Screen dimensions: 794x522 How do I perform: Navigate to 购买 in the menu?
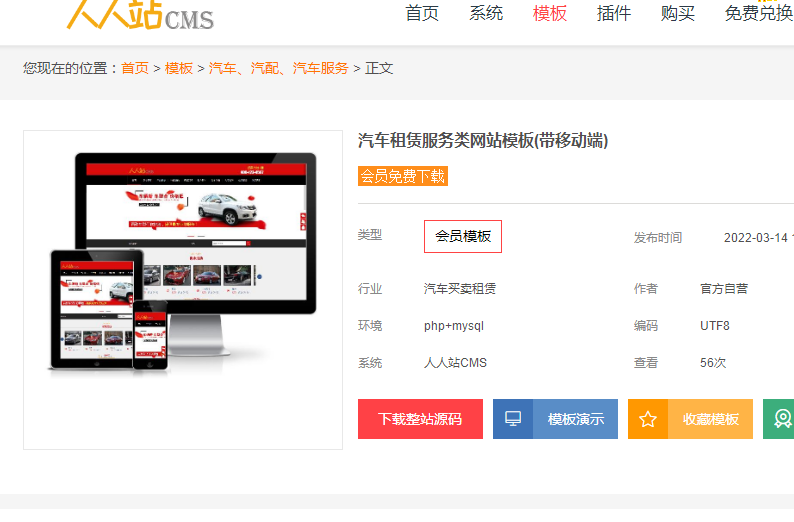(678, 13)
